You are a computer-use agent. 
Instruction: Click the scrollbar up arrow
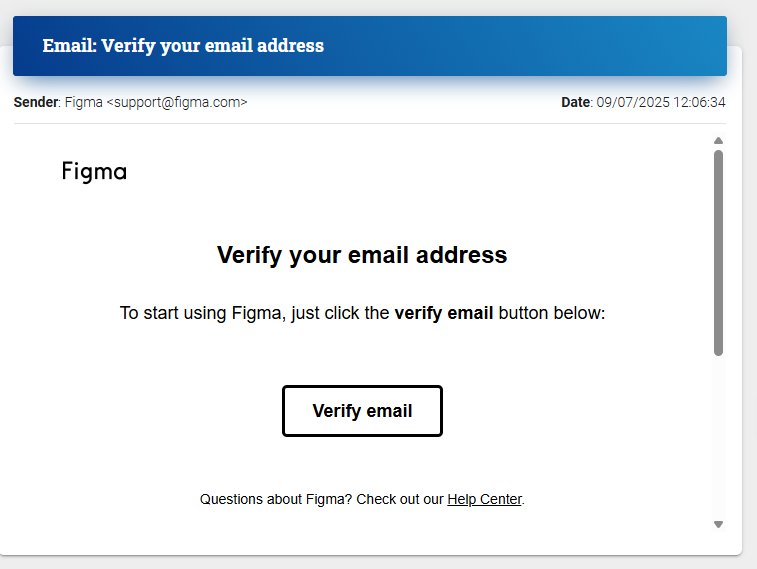718,140
